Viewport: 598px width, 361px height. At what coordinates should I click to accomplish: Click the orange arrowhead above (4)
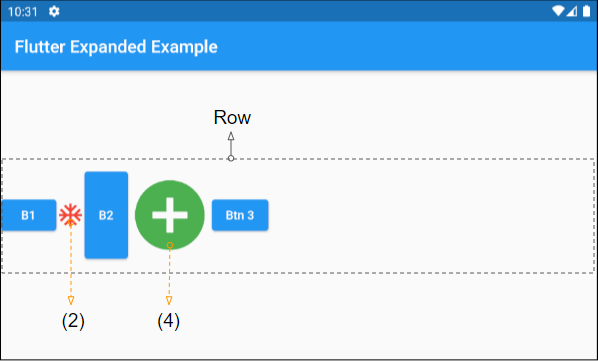[169, 300]
